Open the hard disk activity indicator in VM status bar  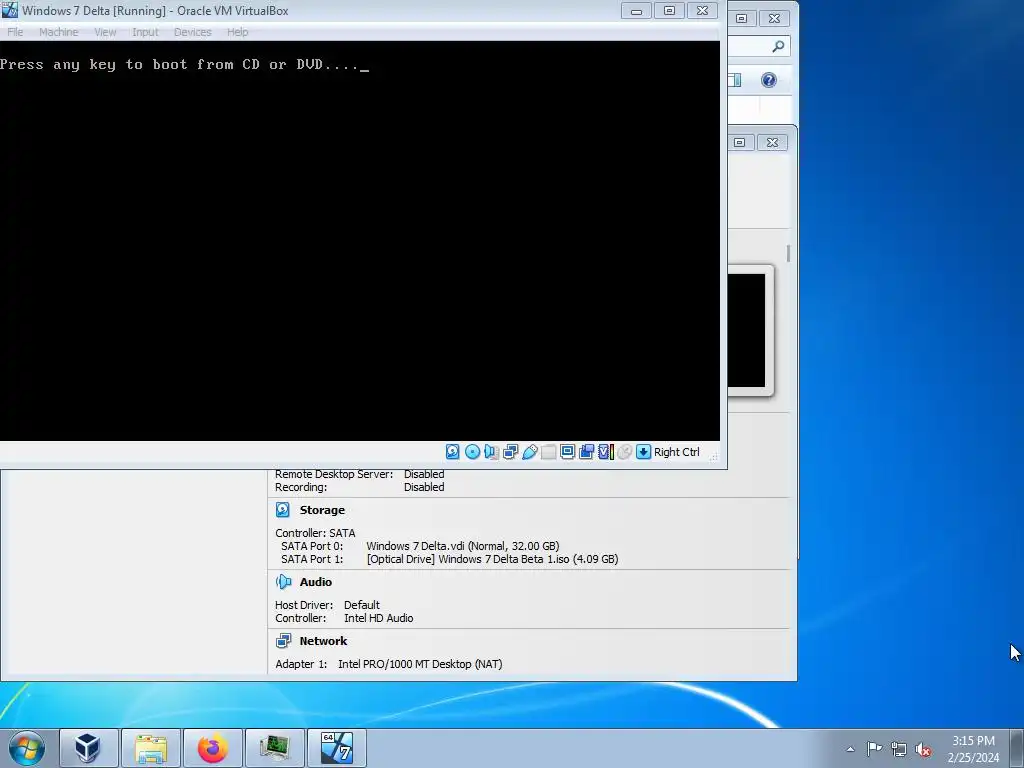453,452
